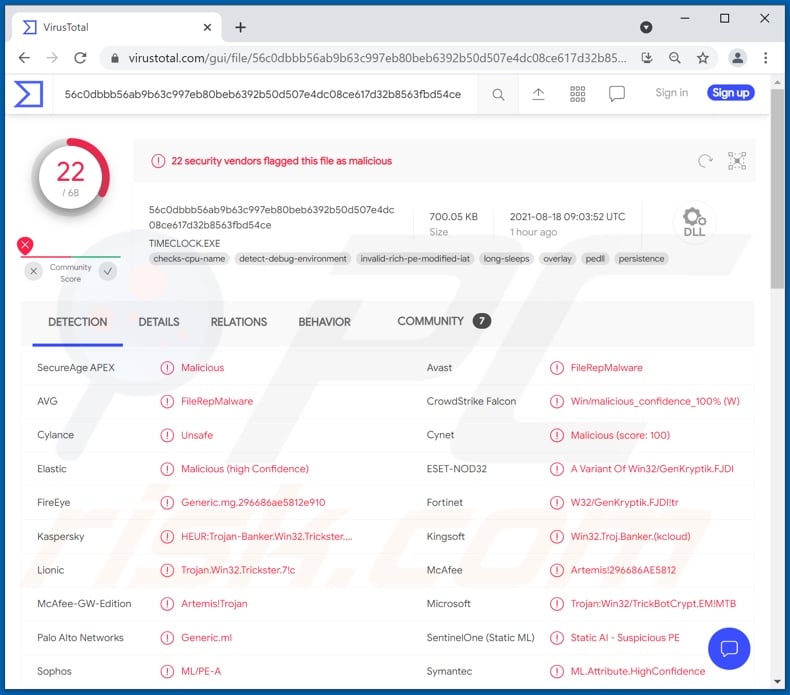Click the Kaspersky HEUR:Trojan-Banker detection text
The width and height of the screenshot is (790, 695).
(267, 537)
